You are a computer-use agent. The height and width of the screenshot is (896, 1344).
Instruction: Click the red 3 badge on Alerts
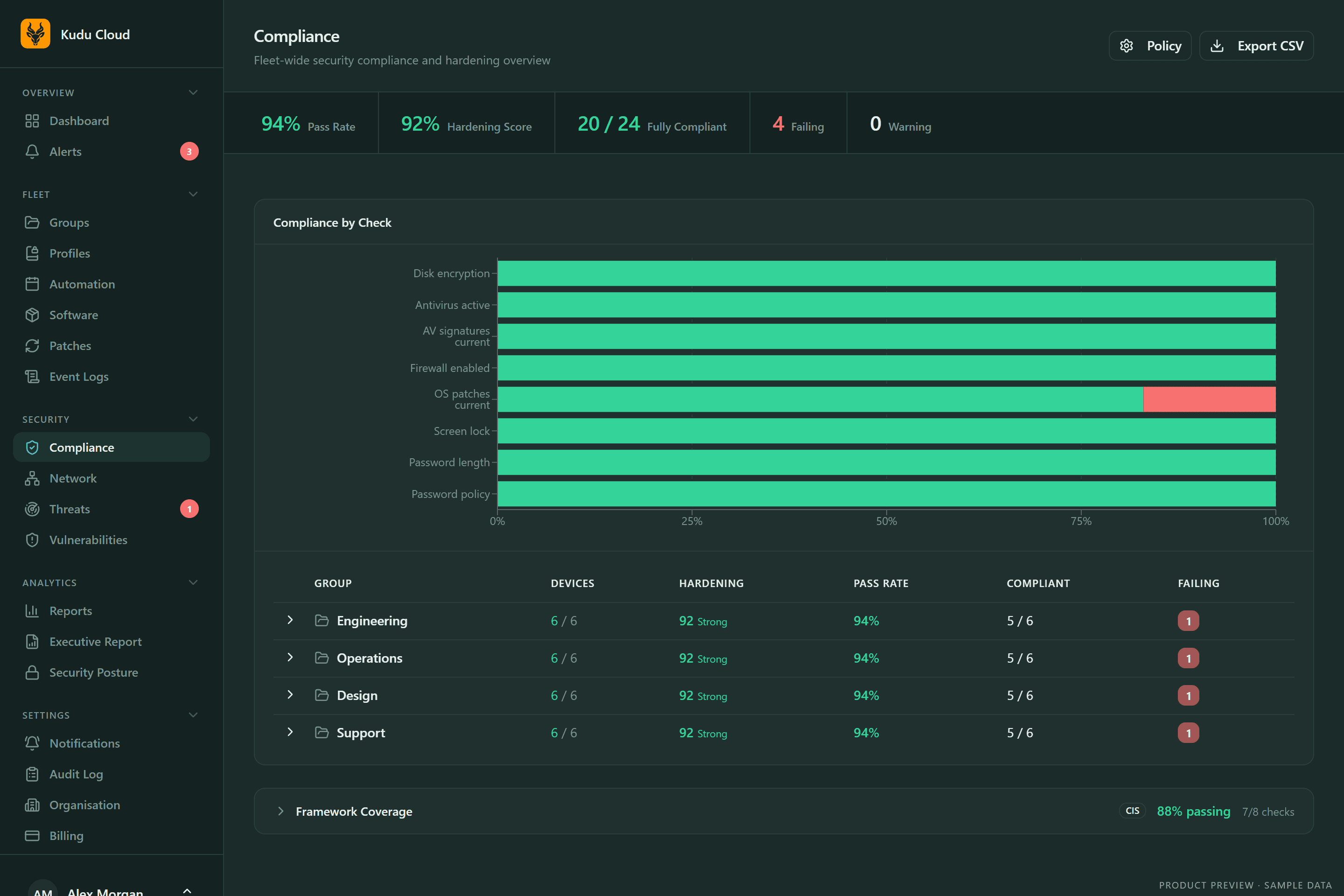pyautogui.click(x=189, y=151)
